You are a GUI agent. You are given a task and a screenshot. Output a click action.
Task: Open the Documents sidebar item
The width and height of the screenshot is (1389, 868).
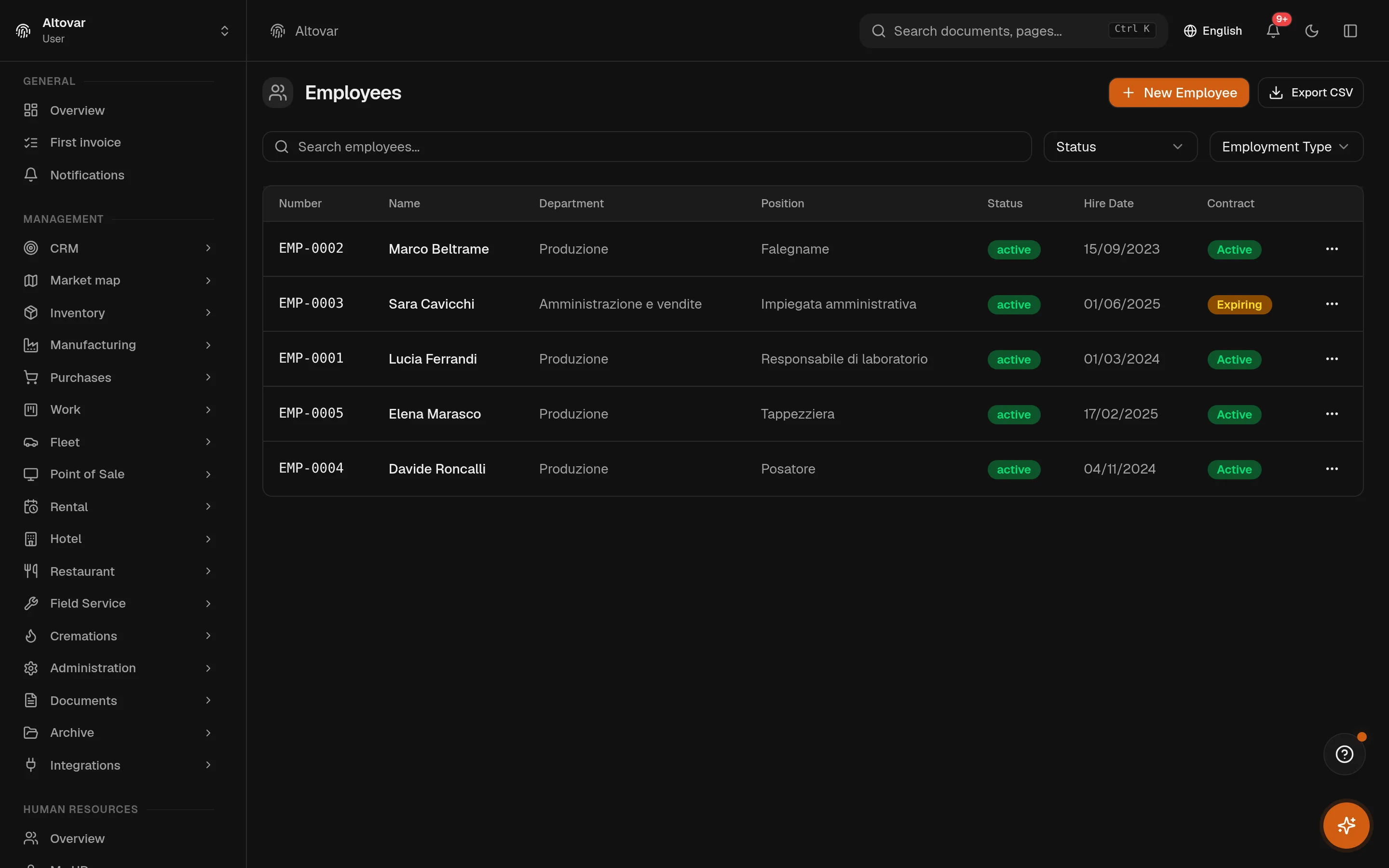pos(119,700)
